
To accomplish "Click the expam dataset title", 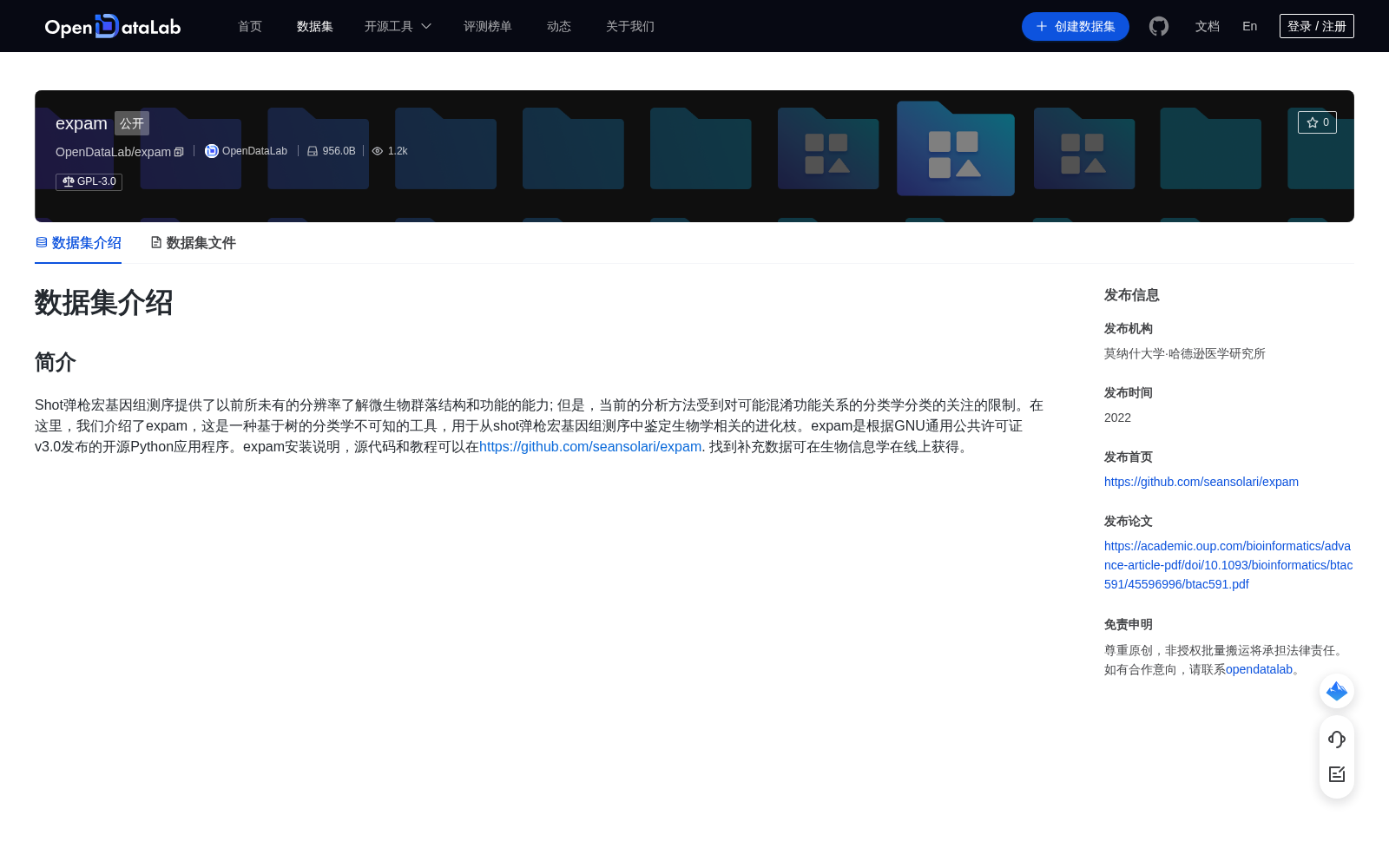I will (82, 123).
